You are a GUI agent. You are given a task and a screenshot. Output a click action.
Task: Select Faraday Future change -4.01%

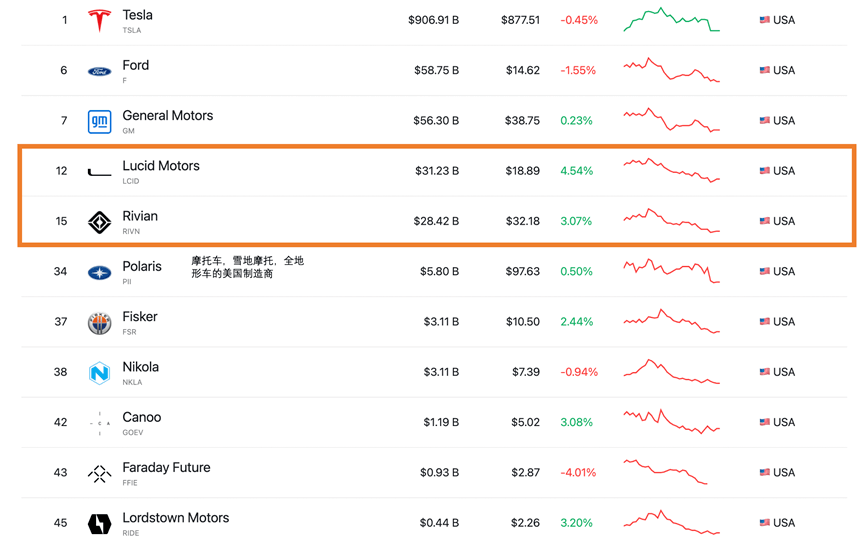(x=578, y=472)
